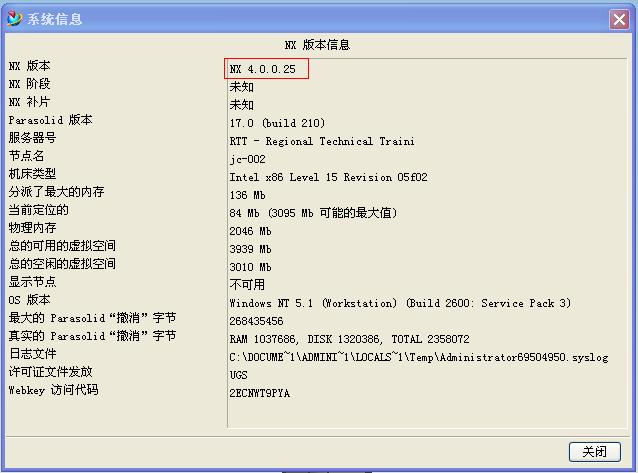Select Intel x86 Level 15 Revision value
The width and height of the screenshot is (638, 473).
click(328, 177)
